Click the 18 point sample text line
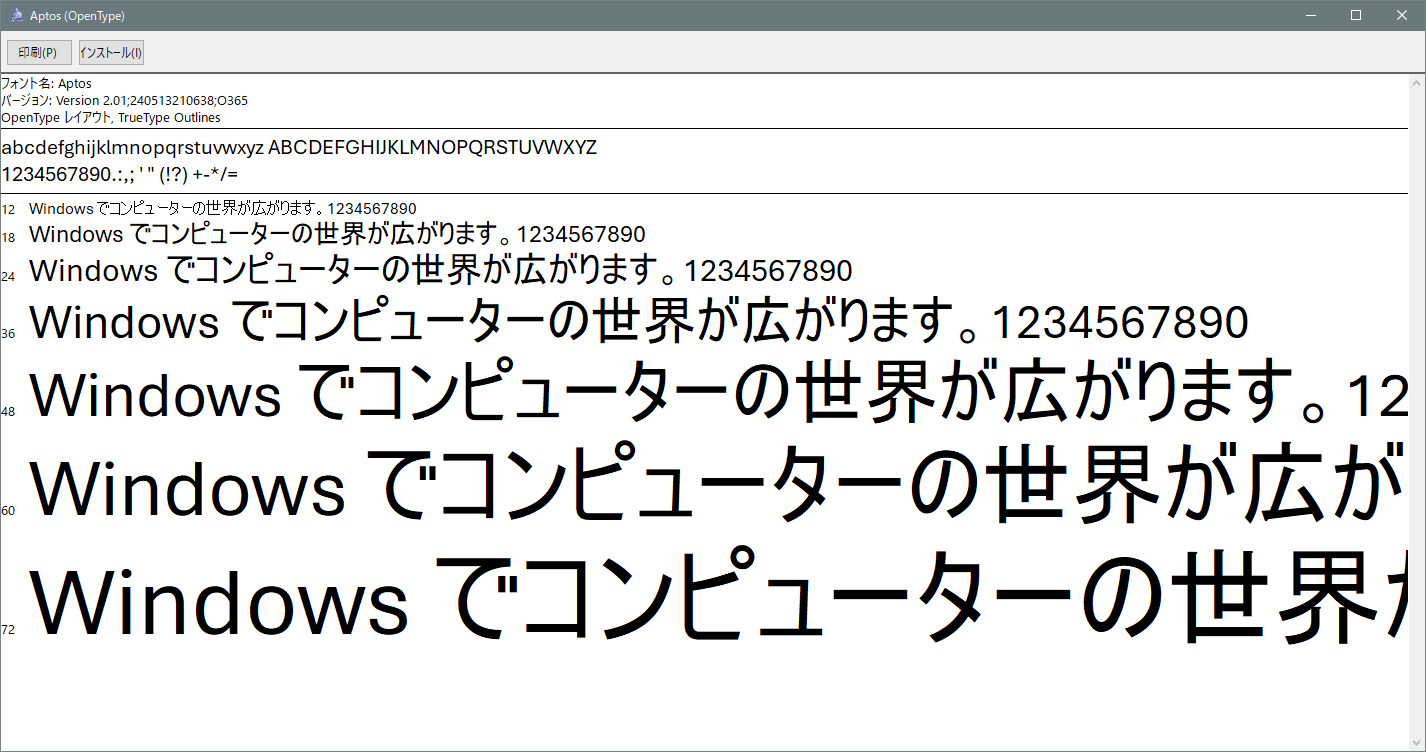This screenshot has width=1426, height=752. point(337,235)
